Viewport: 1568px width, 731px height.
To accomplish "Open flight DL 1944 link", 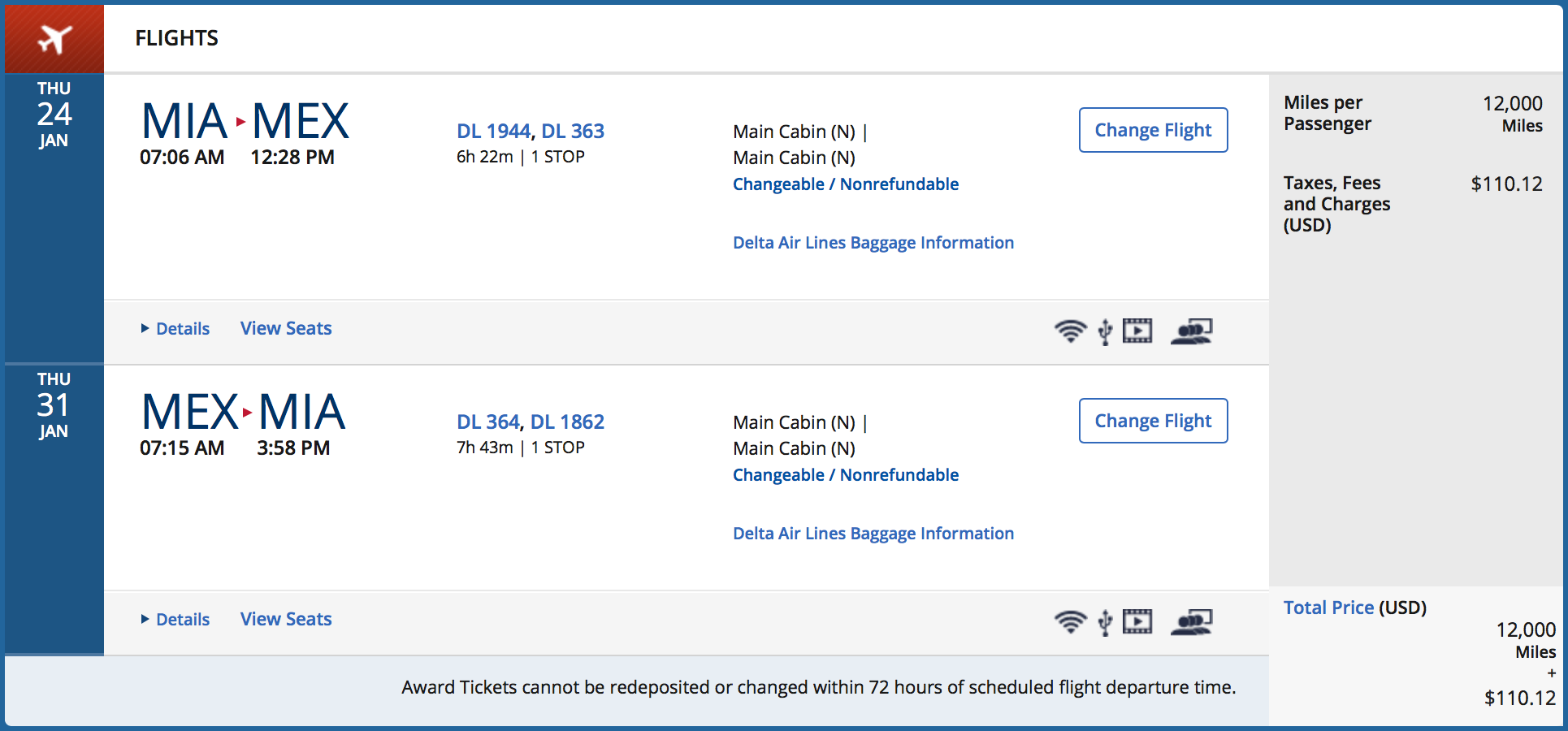I will (493, 131).
